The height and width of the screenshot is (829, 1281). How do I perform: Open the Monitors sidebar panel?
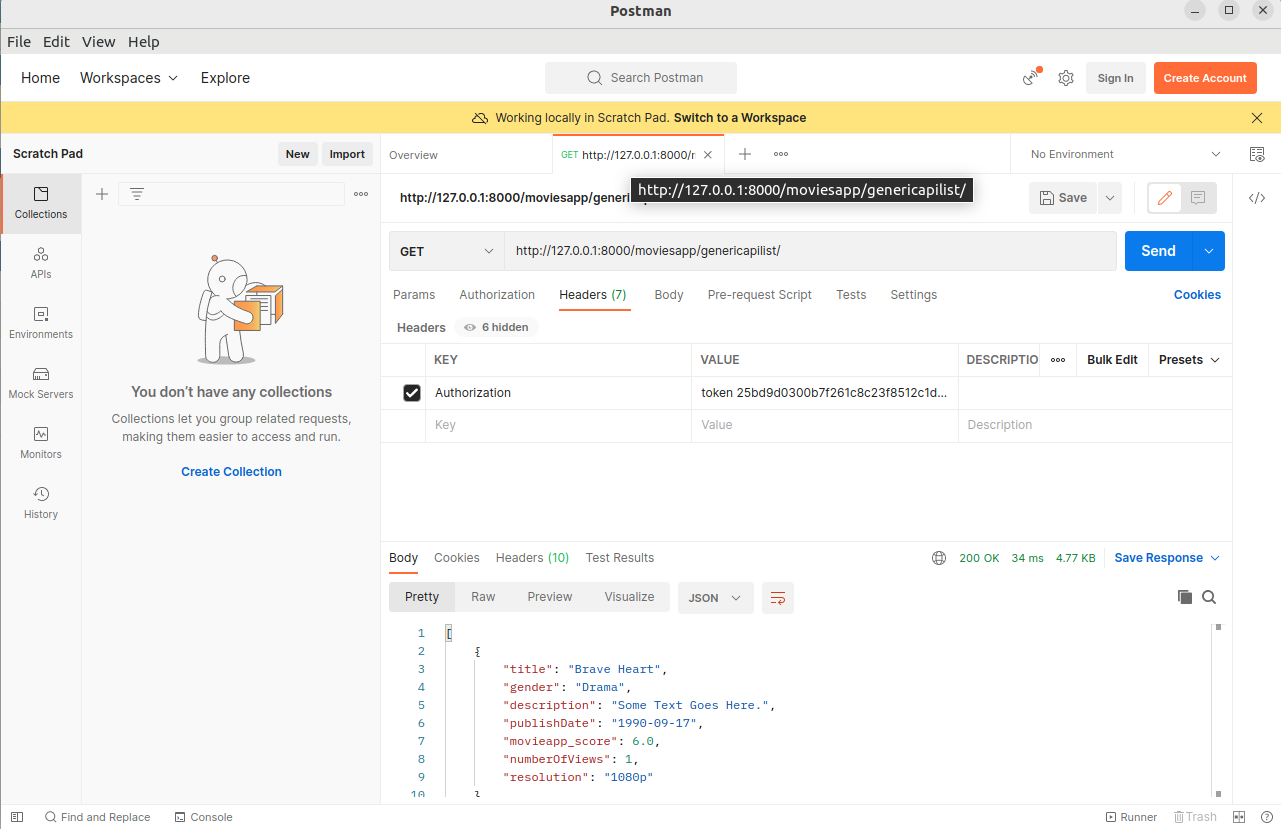tap(41, 443)
